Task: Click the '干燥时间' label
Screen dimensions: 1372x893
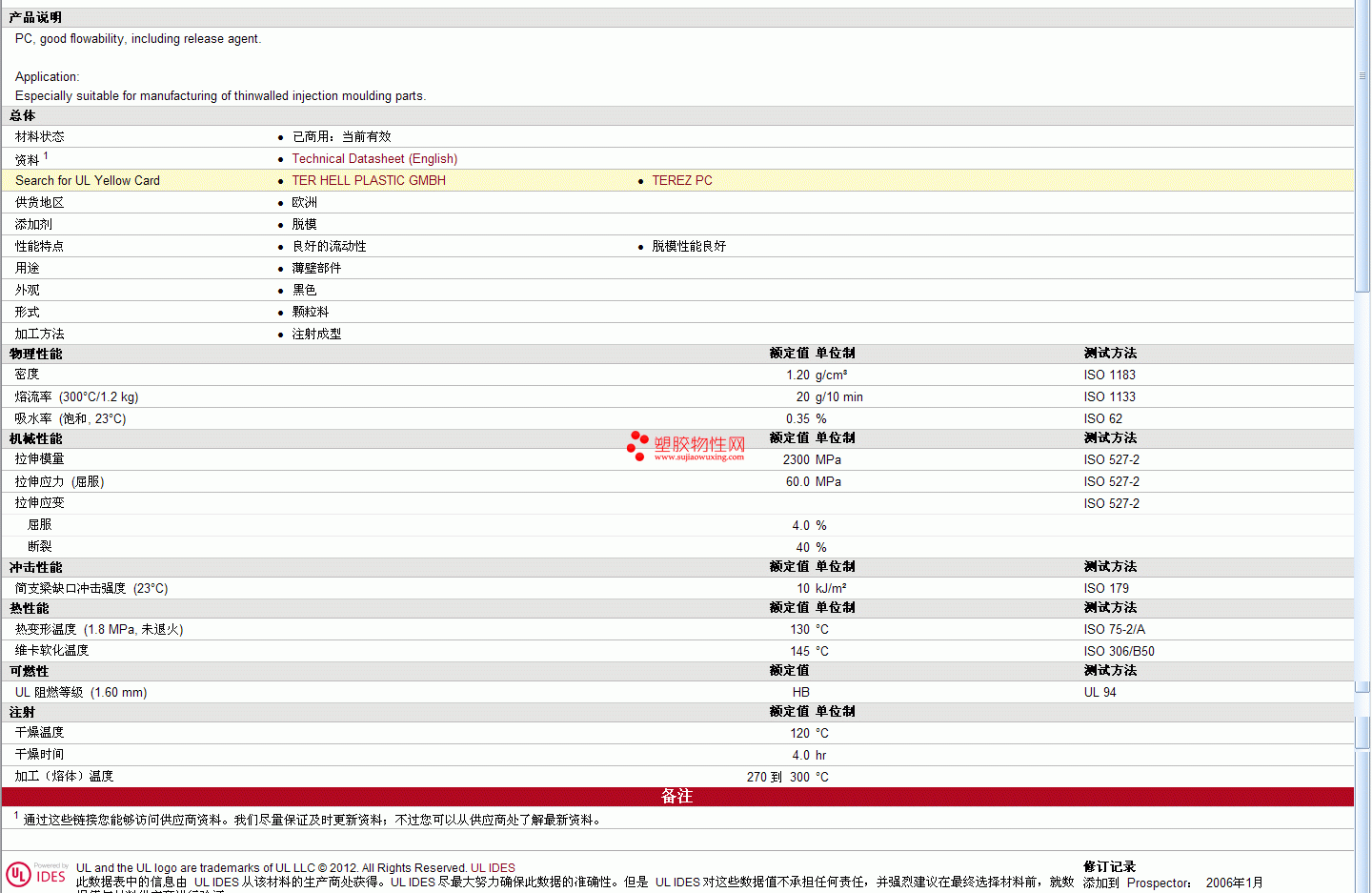Action: coord(40,755)
